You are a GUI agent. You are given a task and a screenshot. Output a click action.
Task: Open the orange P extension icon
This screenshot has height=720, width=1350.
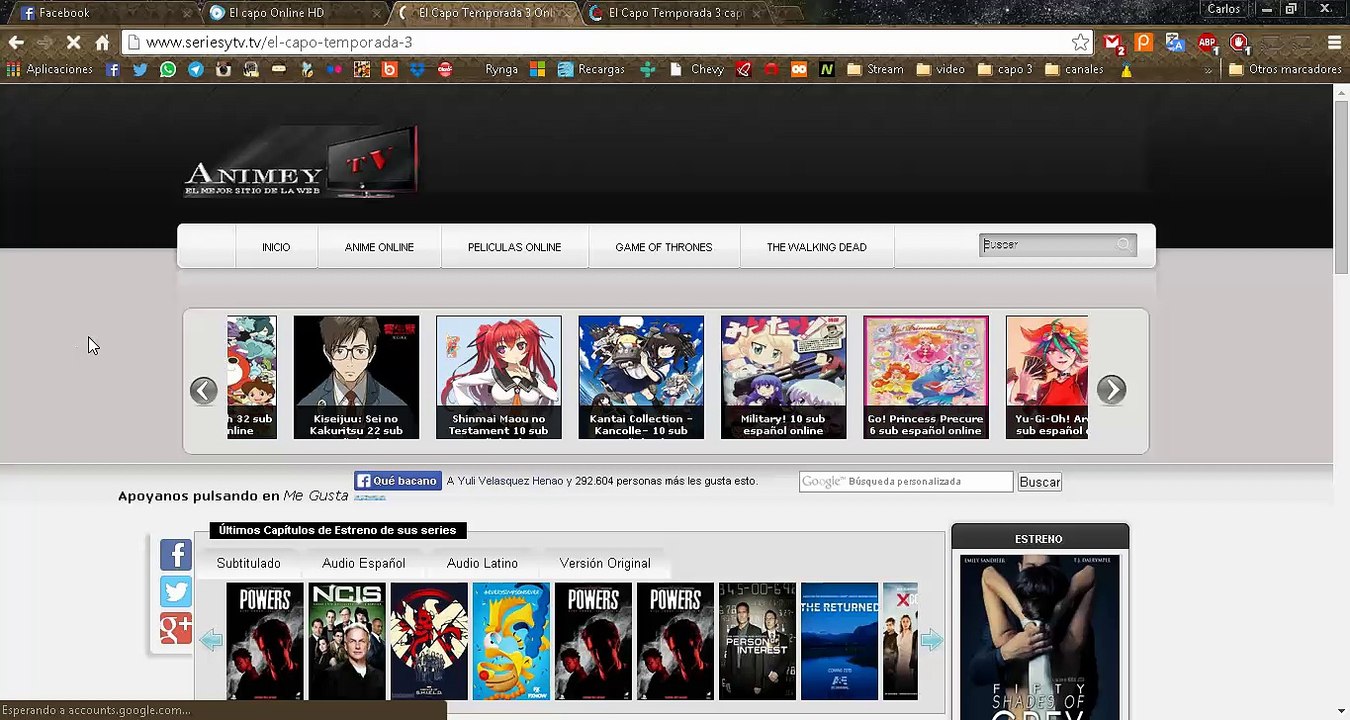1144,43
